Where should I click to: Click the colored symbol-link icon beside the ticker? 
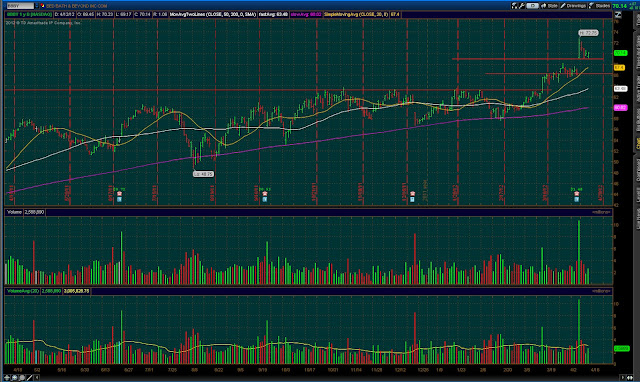pyautogui.click(x=42, y=6)
